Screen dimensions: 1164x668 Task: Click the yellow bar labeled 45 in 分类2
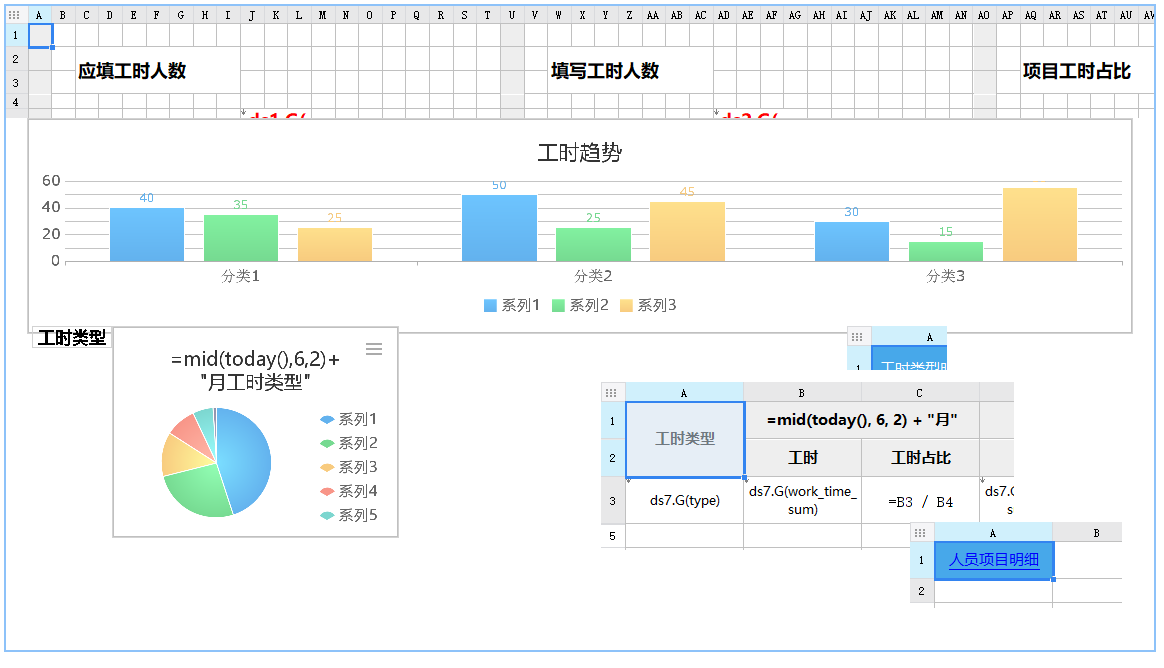point(687,232)
